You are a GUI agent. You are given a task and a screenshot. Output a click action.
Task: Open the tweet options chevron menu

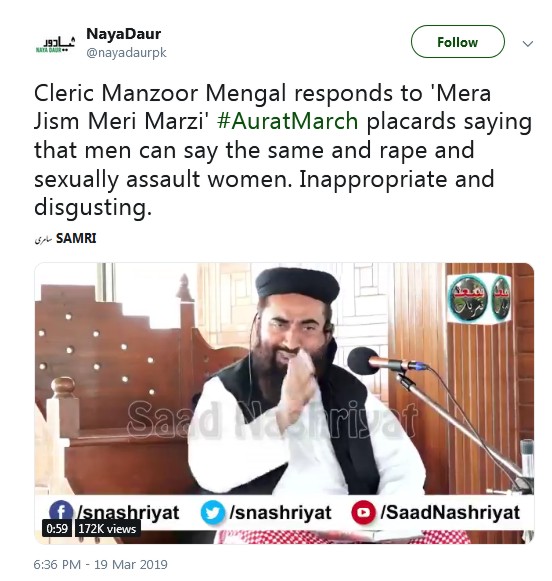point(527,44)
